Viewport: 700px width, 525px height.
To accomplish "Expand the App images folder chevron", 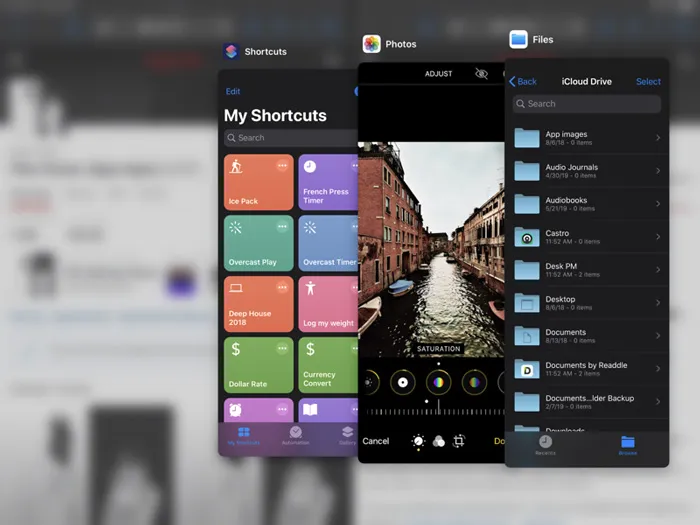I will [657, 138].
